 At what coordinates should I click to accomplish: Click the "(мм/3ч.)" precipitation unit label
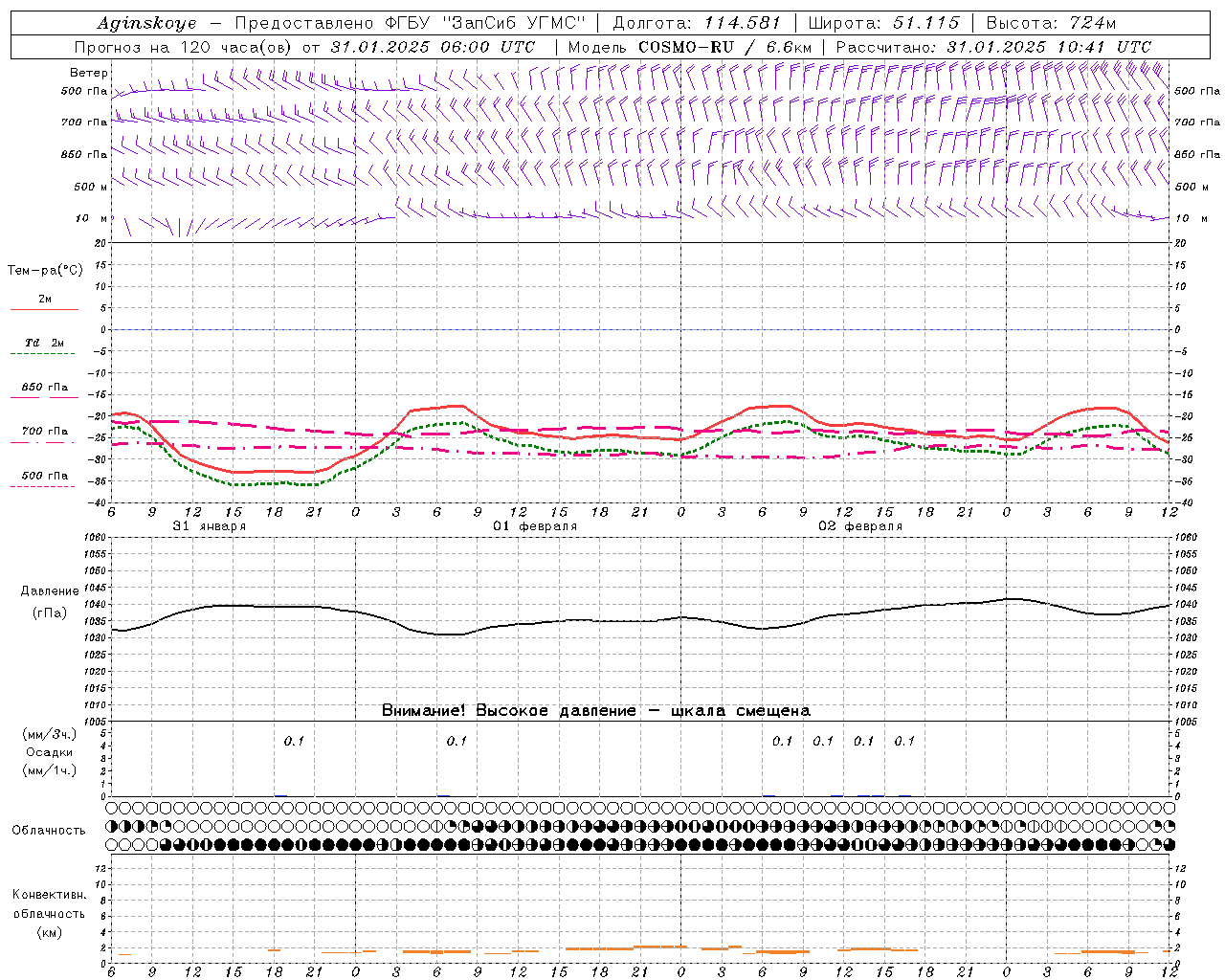[x=50, y=734]
